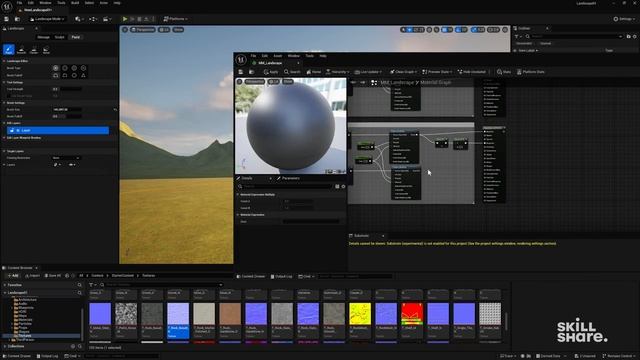The width and height of the screenshot is (640, 360).
Task: Collapse the Landscape Editor section
Action: click(4, 61)
